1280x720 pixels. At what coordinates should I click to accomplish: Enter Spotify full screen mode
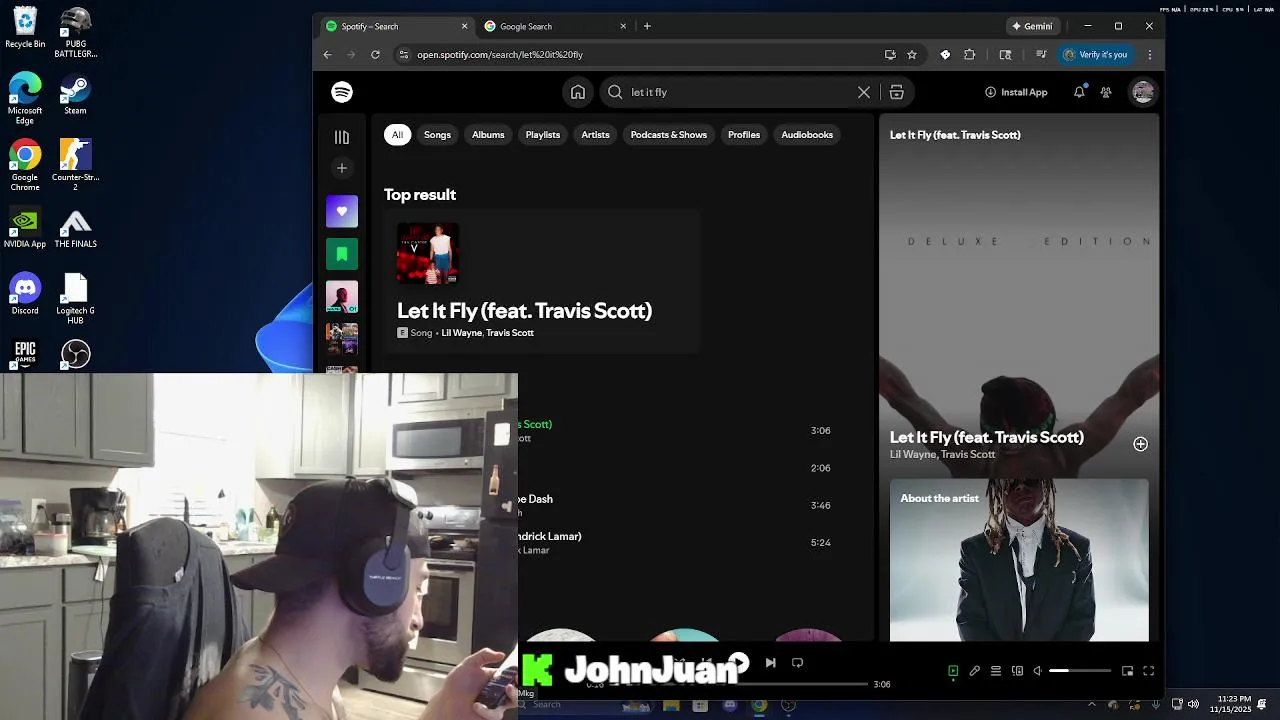pos(1148,671)
